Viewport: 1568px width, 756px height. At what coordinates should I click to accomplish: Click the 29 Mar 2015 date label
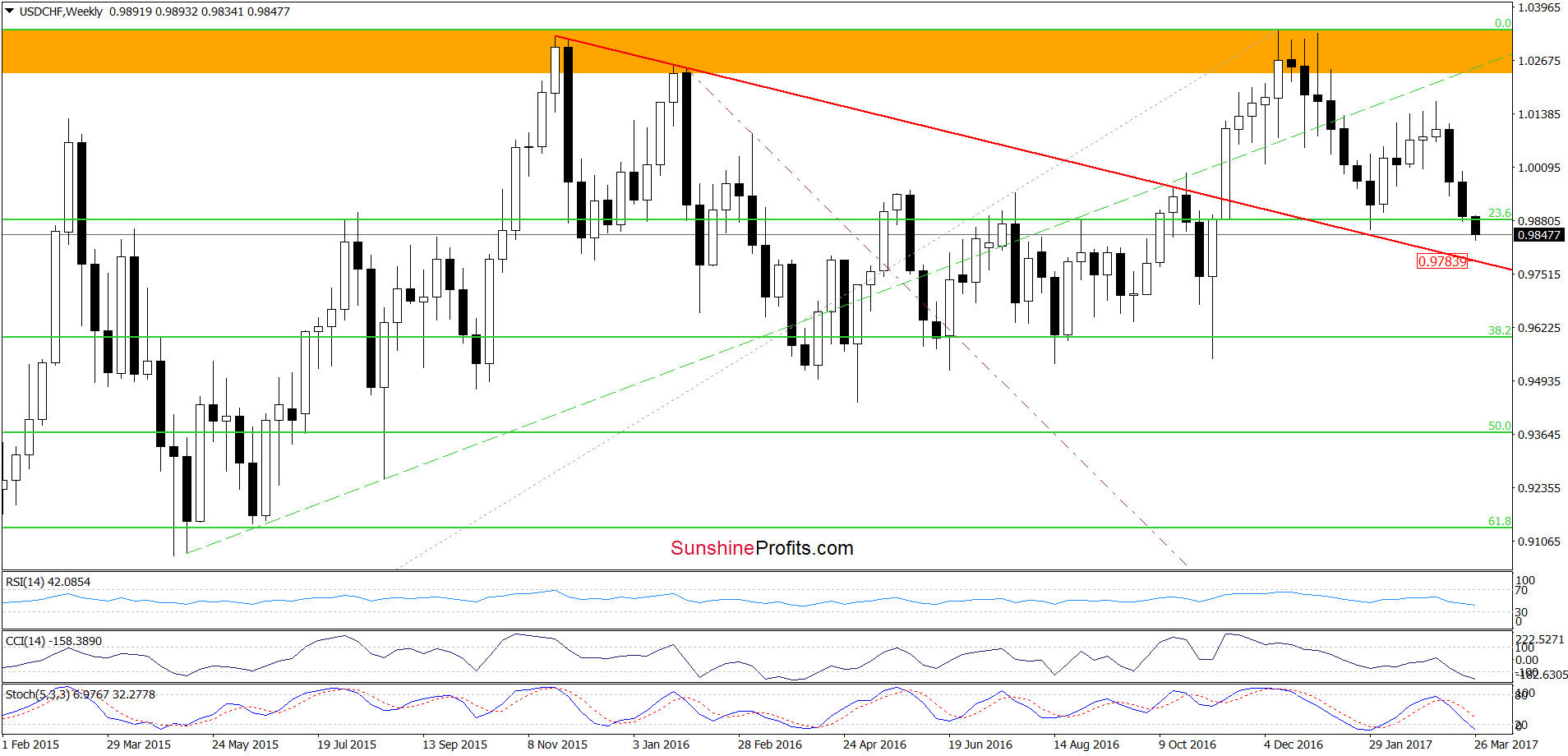coord(139,744)
